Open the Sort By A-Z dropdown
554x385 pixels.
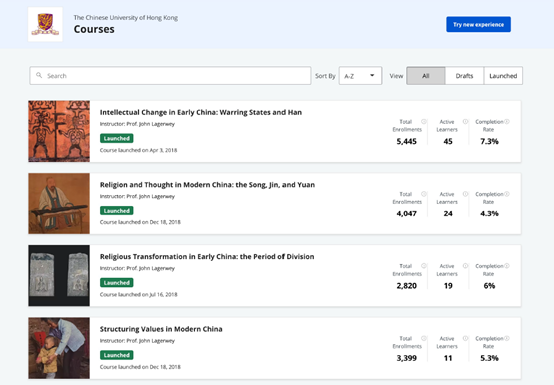[x=360, y=76]
